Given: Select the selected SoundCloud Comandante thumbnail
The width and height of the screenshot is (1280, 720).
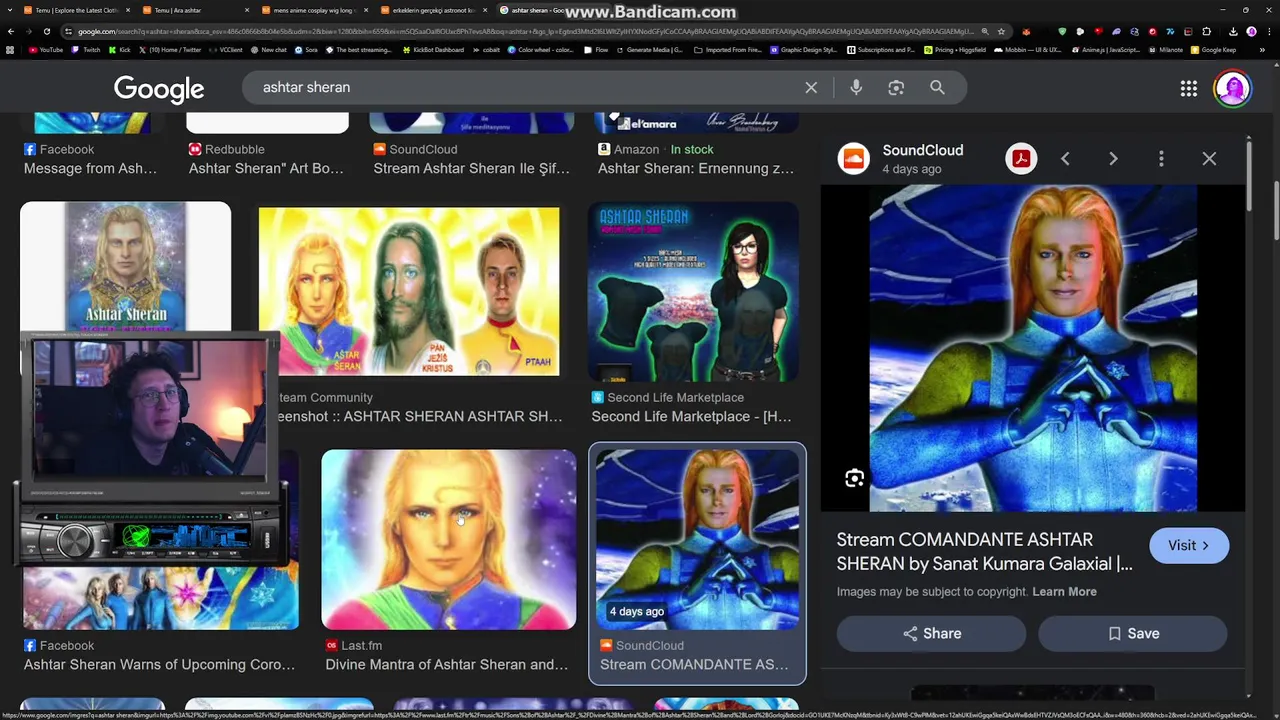Looking at the screenshot, I should point(697,540).
